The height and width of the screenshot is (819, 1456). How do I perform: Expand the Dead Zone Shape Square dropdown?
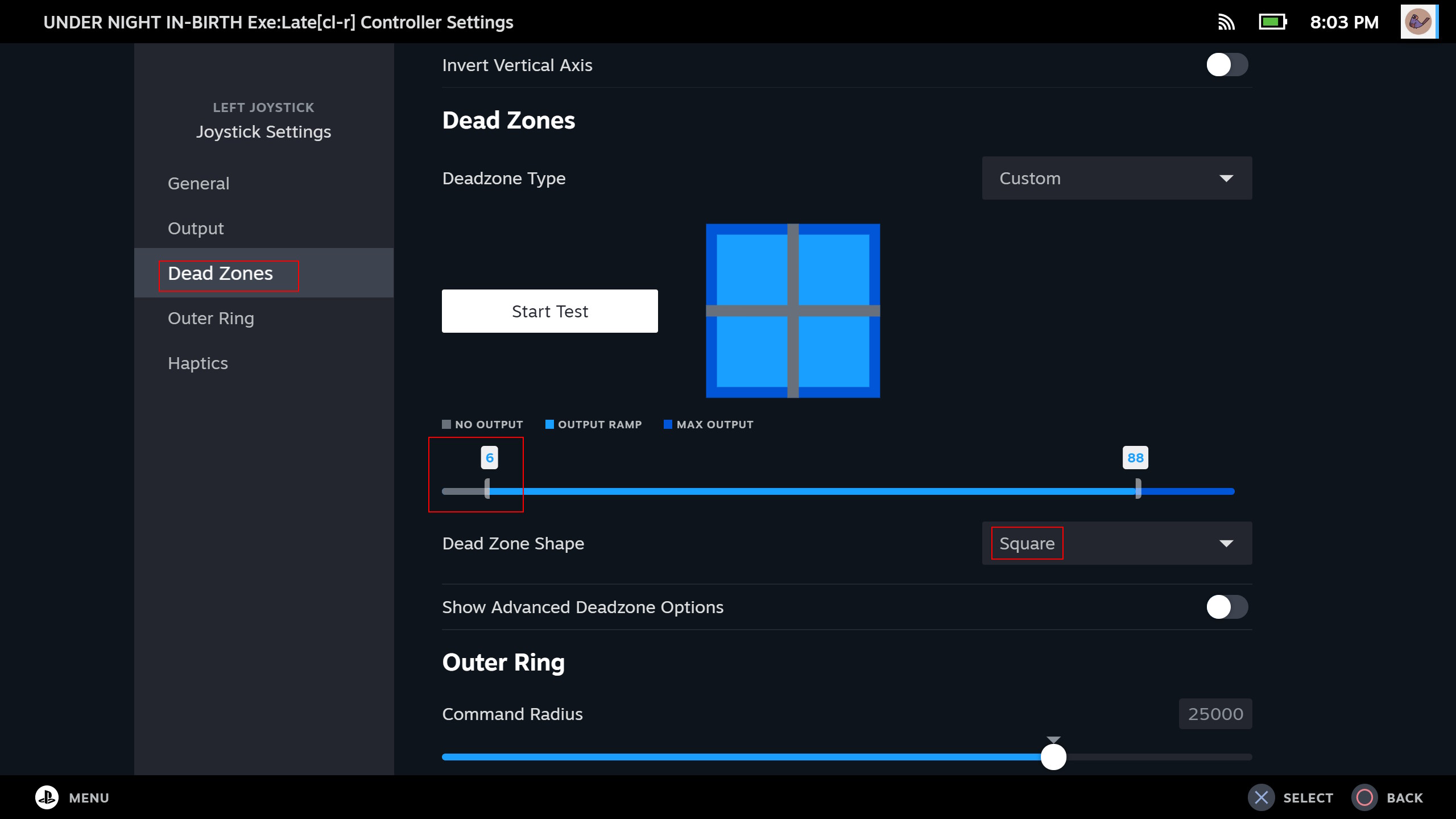click(1116, 543)
